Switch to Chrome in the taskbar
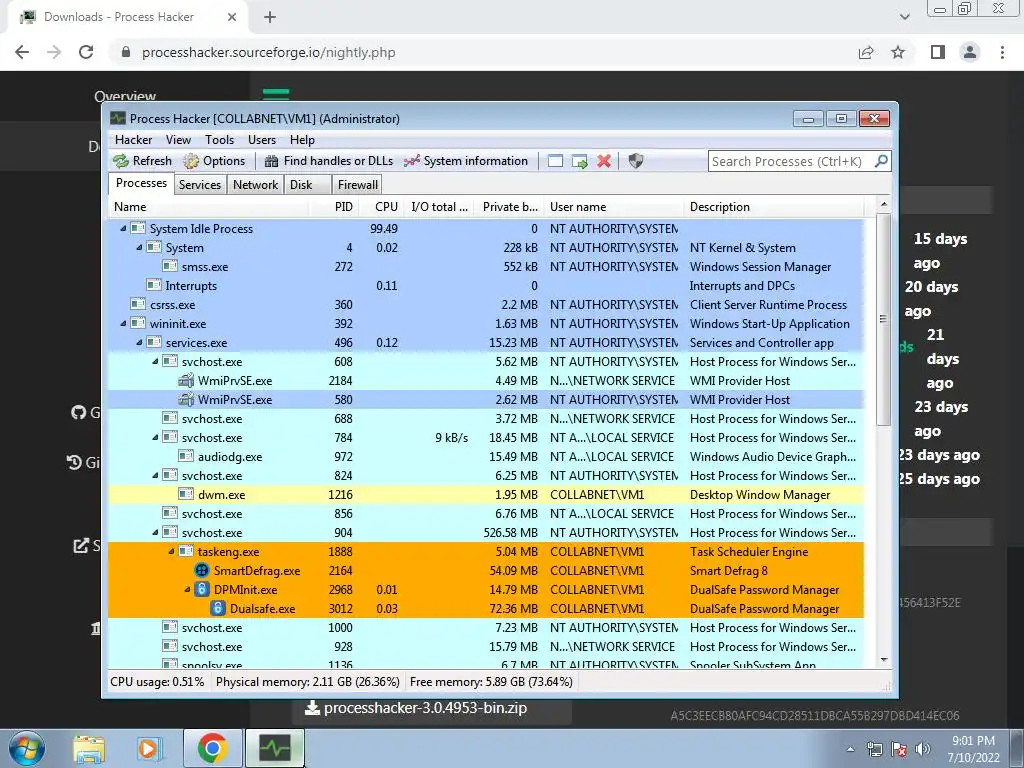 click(212, 748)
